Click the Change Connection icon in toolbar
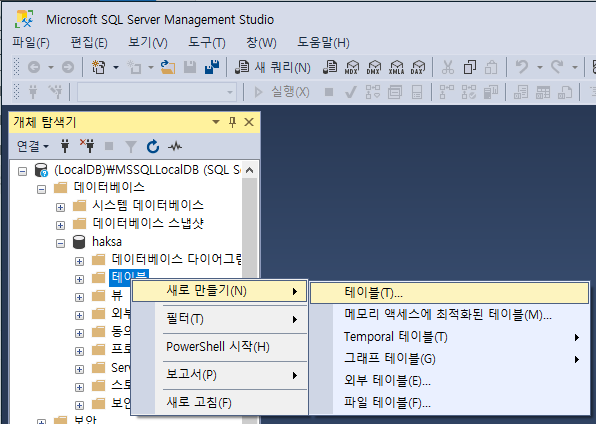Viewport: 596px width, 424px height. [x=55, y=92]
